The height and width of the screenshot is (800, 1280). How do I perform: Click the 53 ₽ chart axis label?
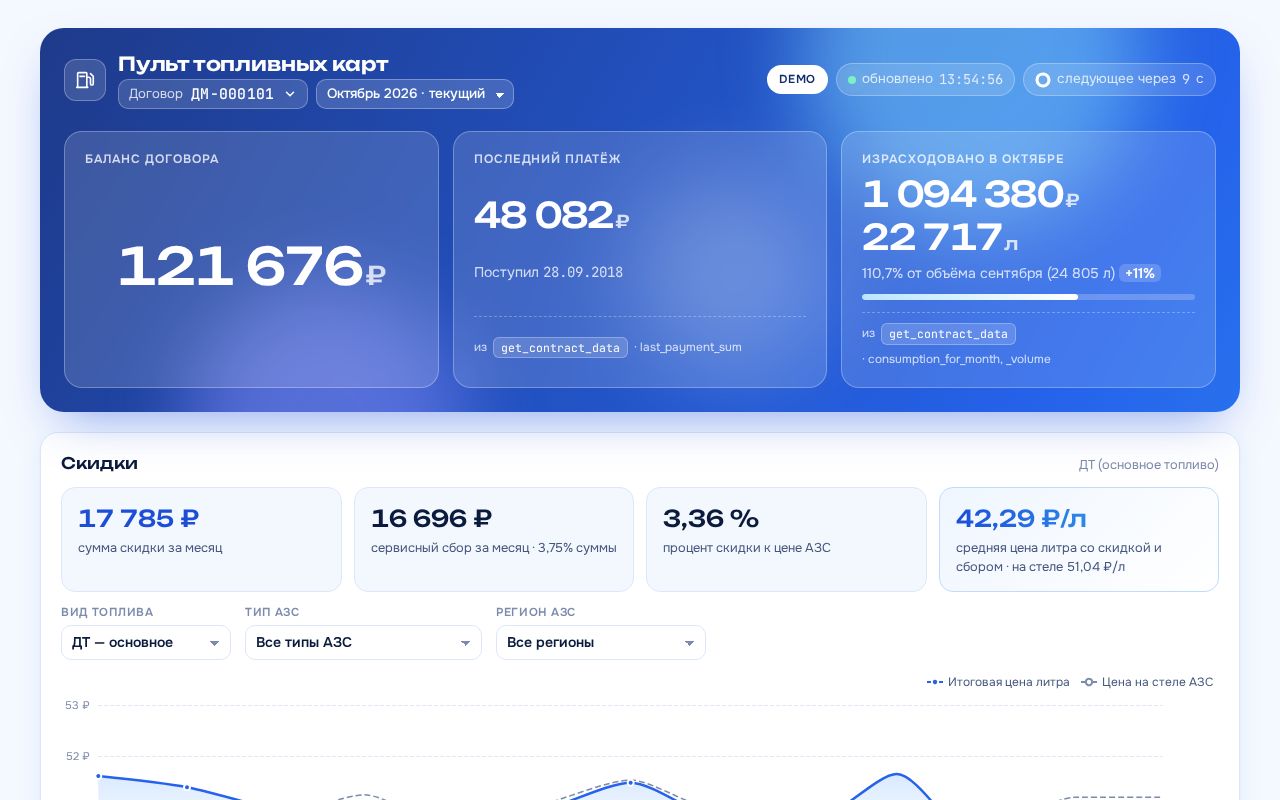click(78, 705)
